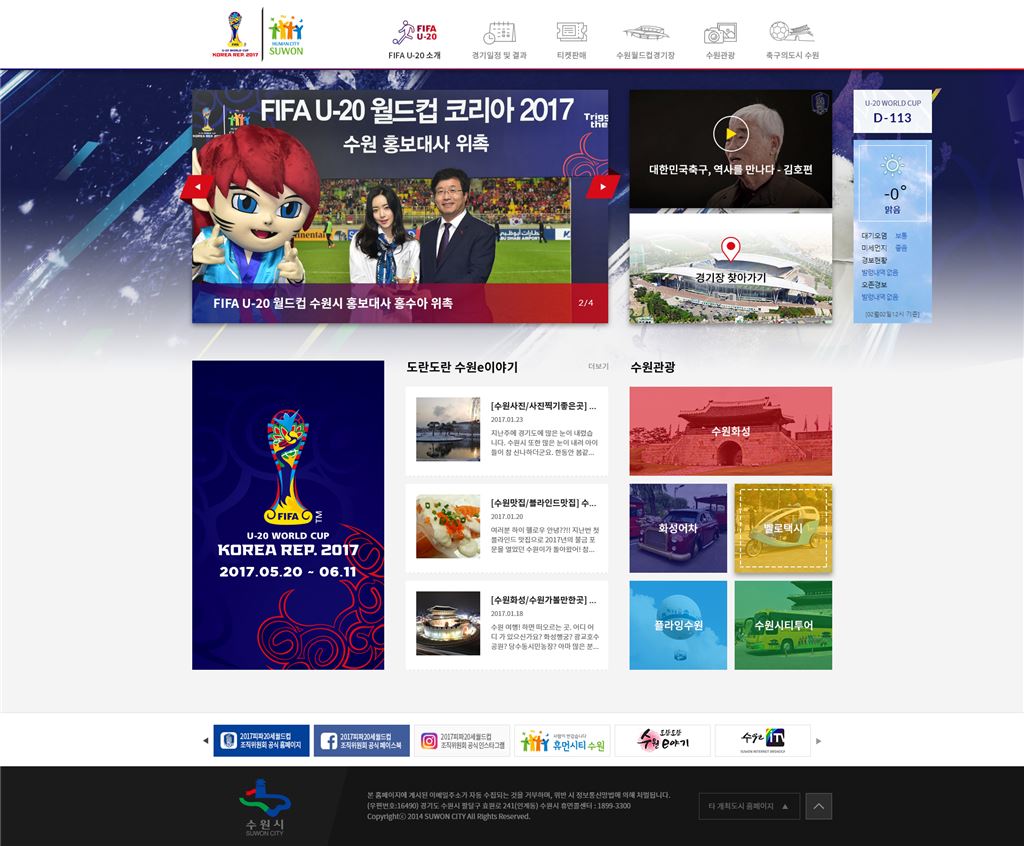Click 더보기 link beside 수원e이야기
The width and height of the screenshot is (1024, 846).
(x=598, y=367)
